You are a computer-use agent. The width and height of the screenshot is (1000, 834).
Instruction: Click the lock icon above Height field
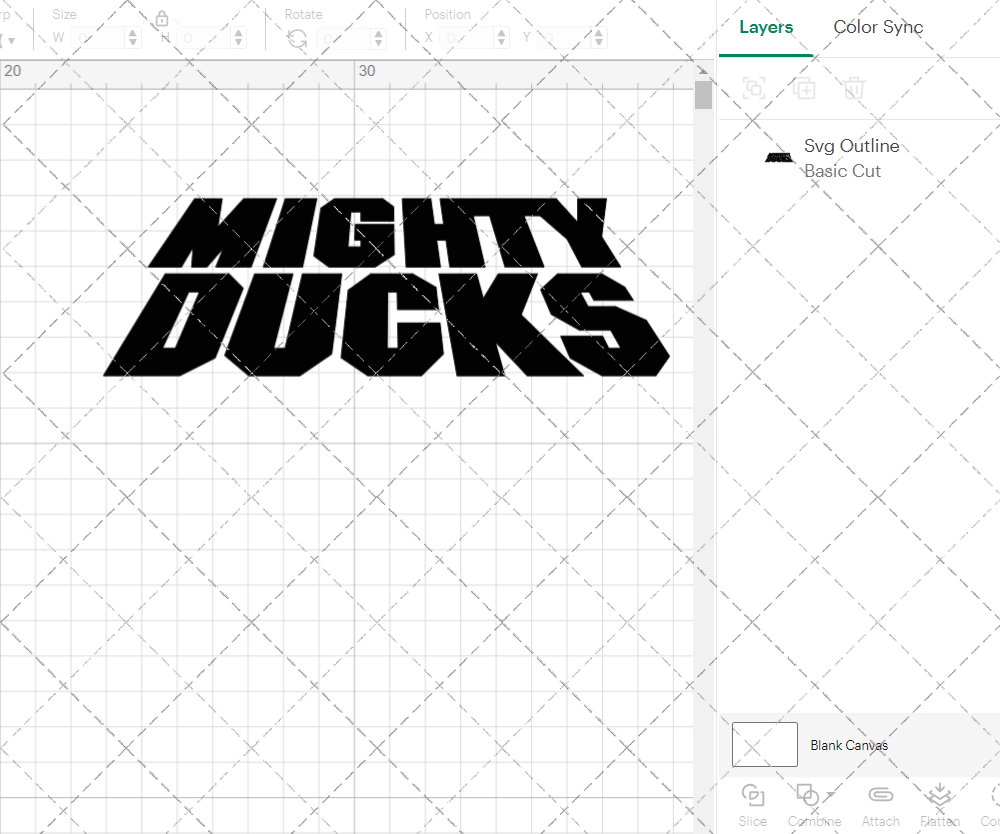162,19
